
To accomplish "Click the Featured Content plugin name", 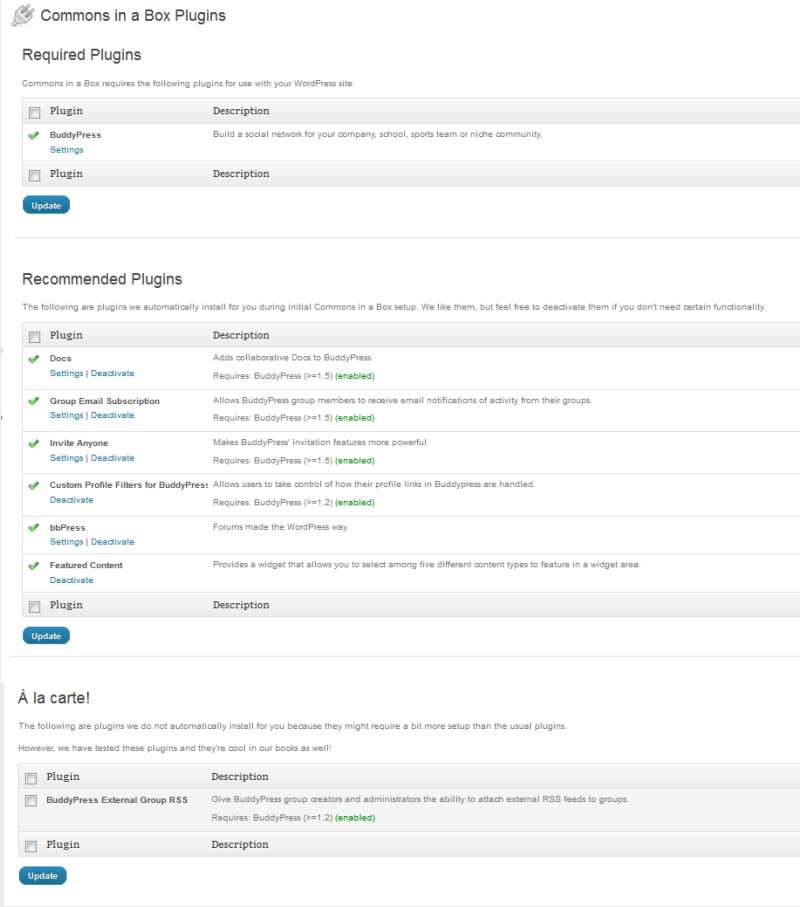I will point(86,565).
